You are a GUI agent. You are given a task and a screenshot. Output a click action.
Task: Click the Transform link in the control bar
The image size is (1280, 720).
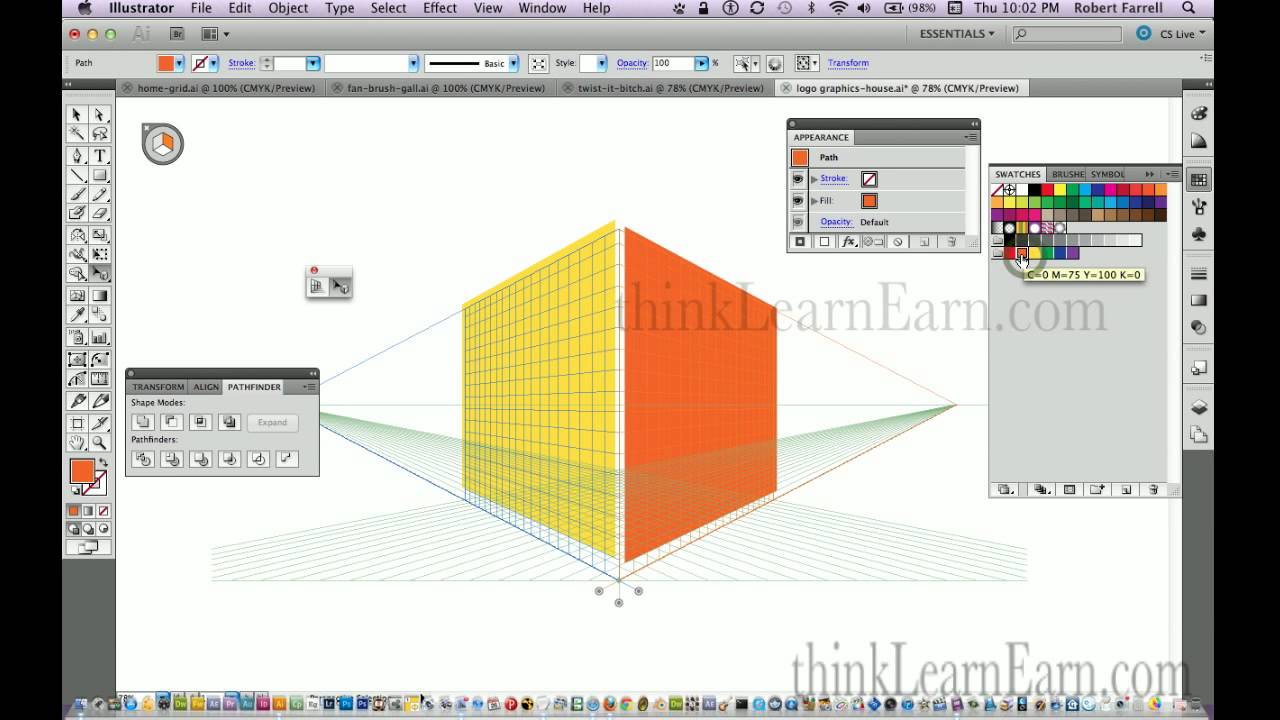pos(848,63)
